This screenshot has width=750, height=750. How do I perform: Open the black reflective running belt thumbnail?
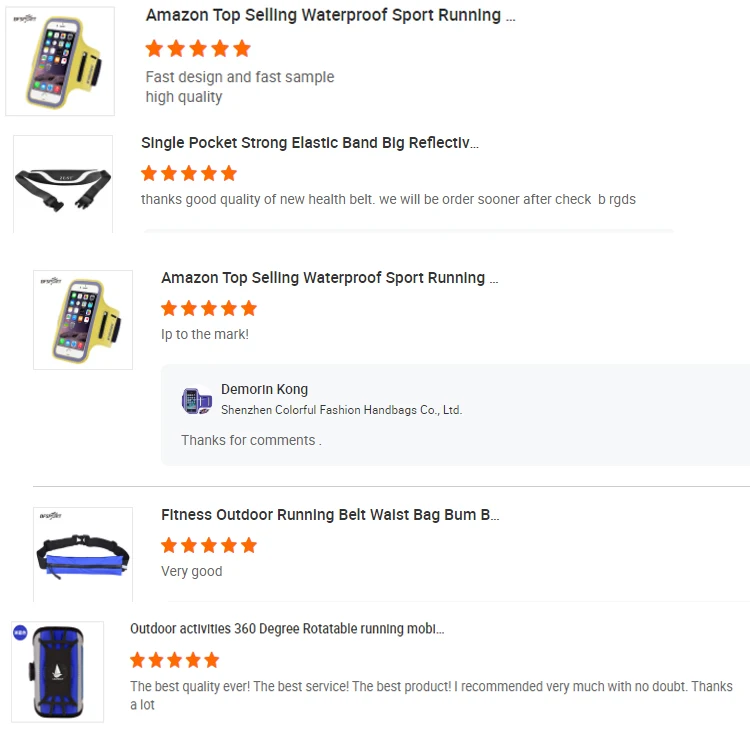pos(63,184)
